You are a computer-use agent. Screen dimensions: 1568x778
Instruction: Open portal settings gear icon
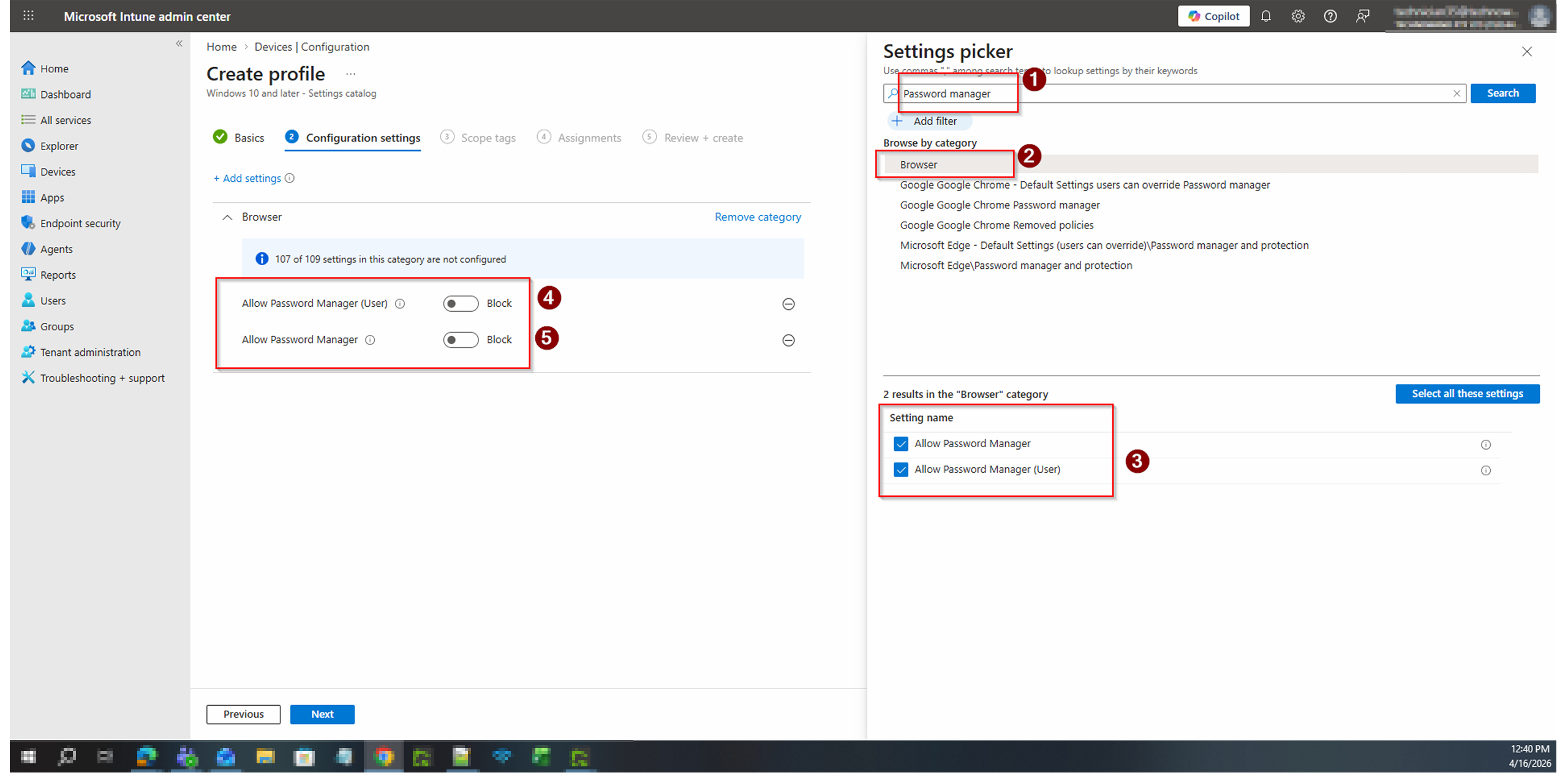1297,17
